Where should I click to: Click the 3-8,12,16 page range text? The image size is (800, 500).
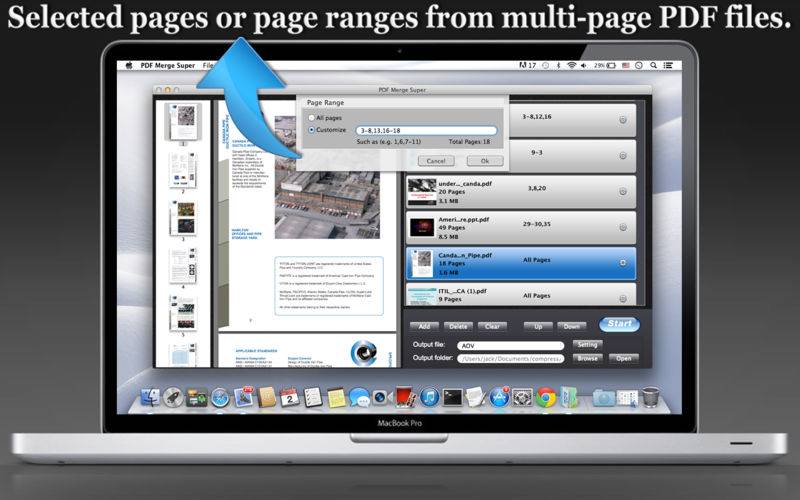coord(537,117)
